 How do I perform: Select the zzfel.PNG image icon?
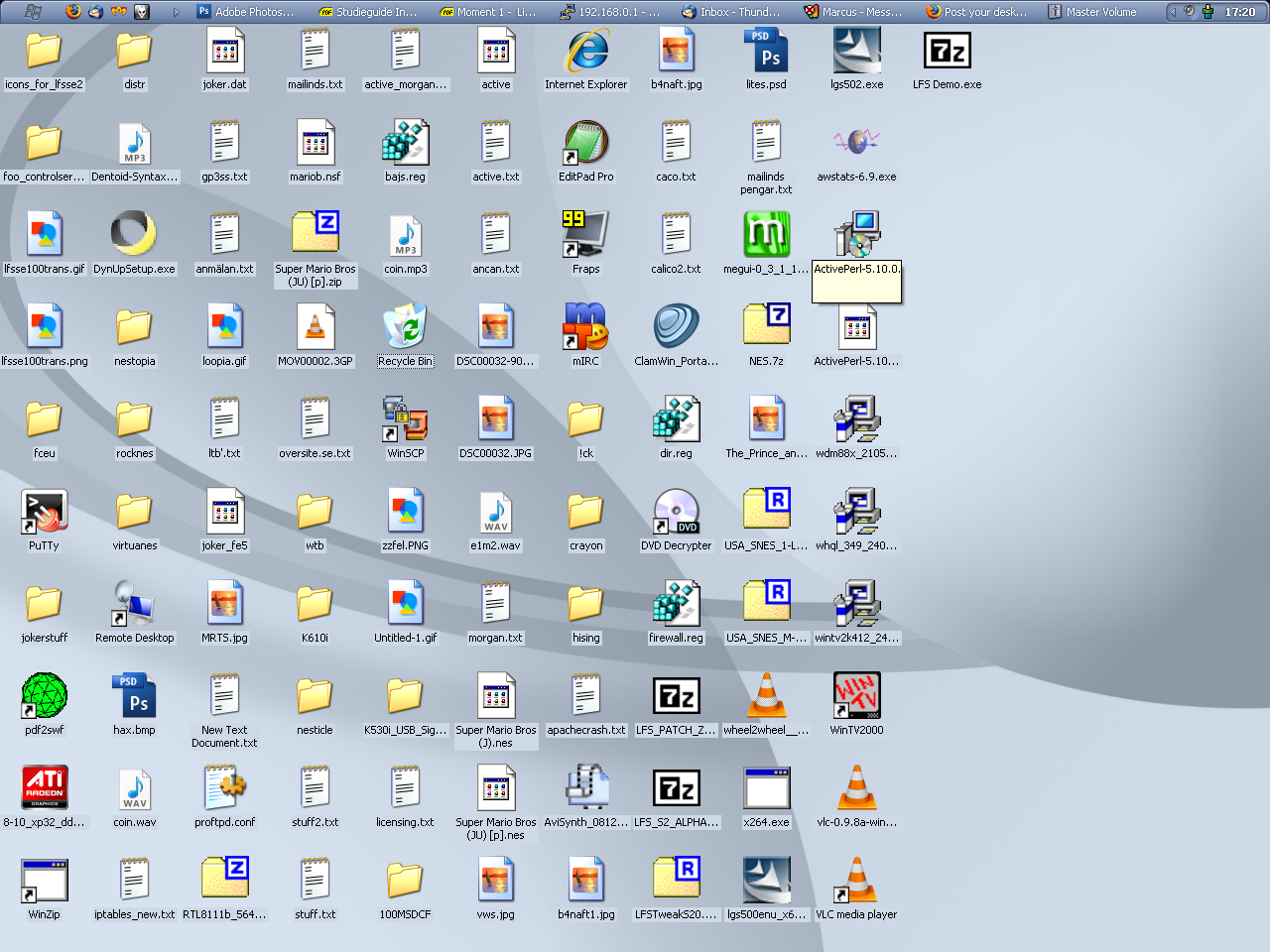click(x=405, y=512)
